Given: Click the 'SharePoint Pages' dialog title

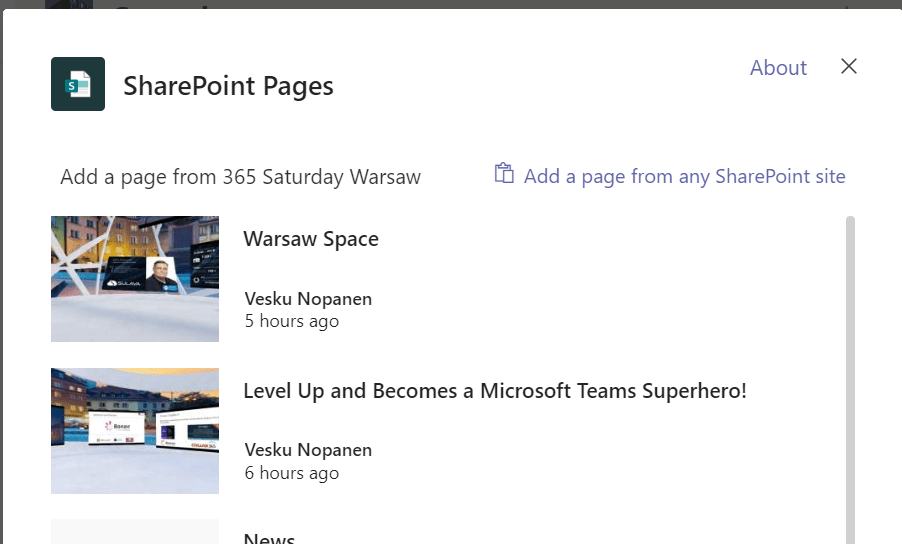Looking at the screenshot, I should (x=228, y=86).
